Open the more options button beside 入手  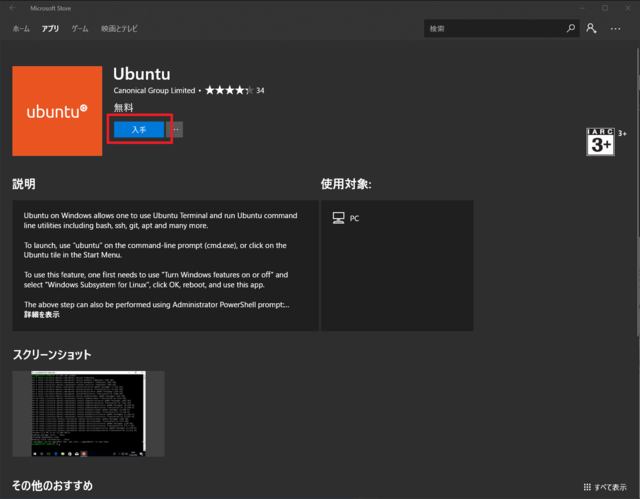[x=175, y=129]
